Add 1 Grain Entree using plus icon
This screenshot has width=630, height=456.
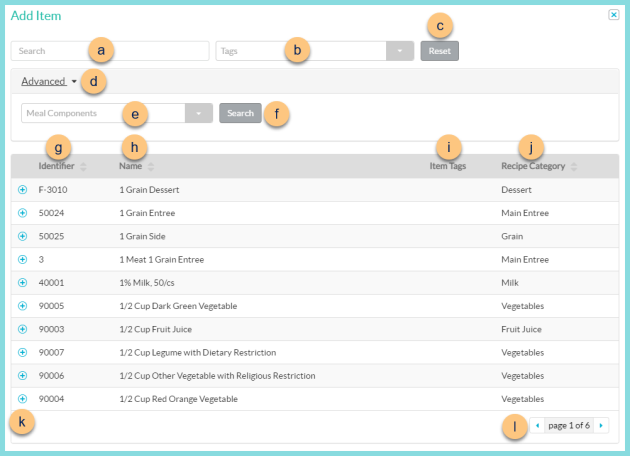pyautogui.click(x=22, y=213)
